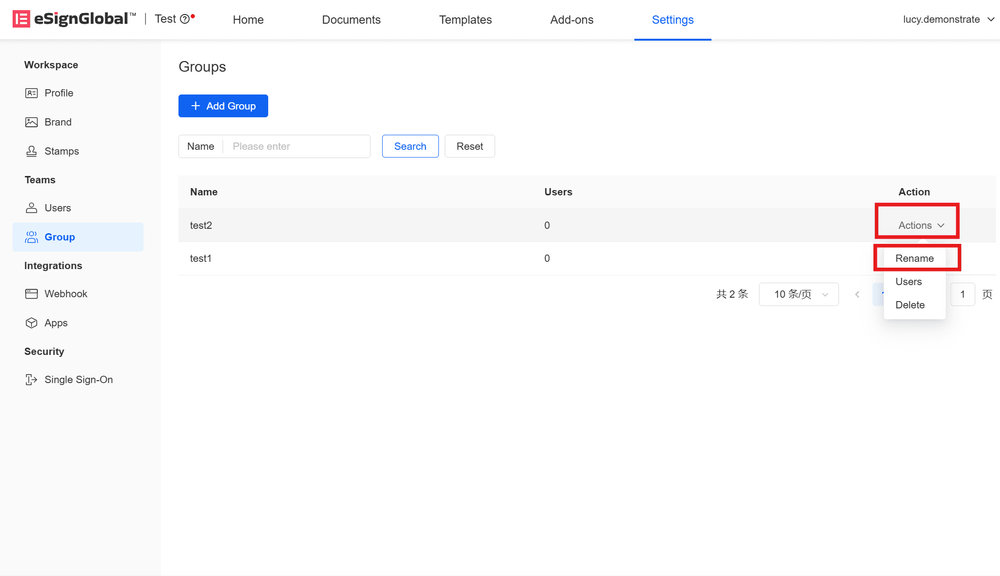Image resolution: width=1000 pixels, height=576 pixels.
Task: Open Apps under Integrations
Action: click(x=56, y=323)
